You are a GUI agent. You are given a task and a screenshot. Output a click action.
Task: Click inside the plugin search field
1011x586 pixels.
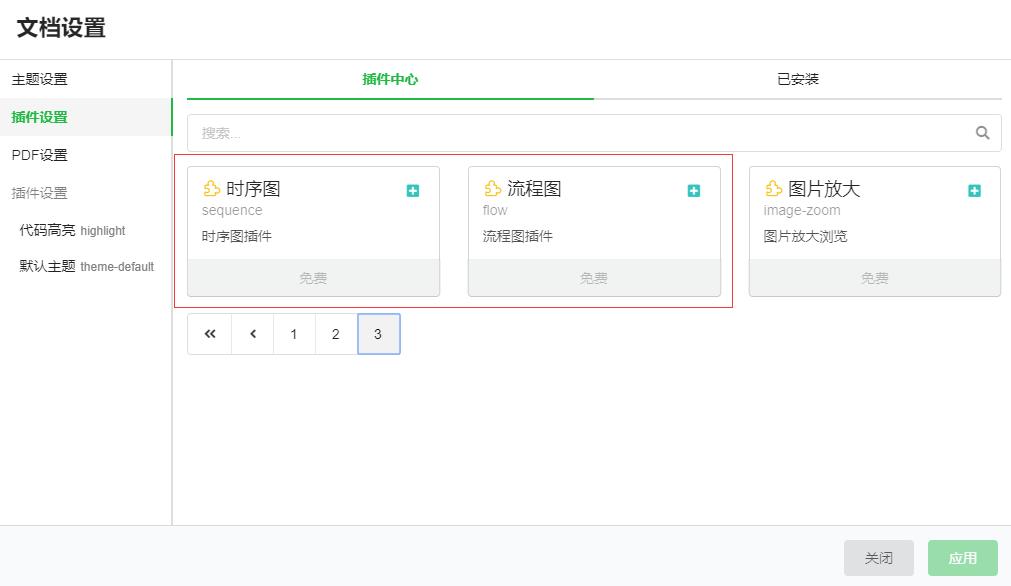[500, 131]
